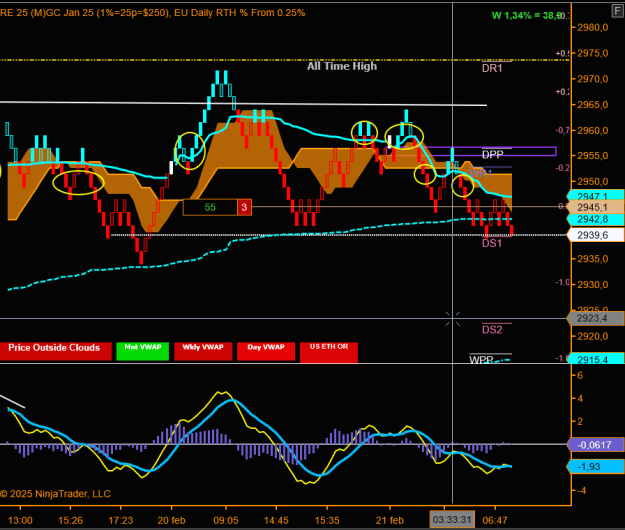Image resolution: width=625 pixels, height=530 pixels.
Task: Click the 2915,4 cyan price marker
Action: point(595,359)
